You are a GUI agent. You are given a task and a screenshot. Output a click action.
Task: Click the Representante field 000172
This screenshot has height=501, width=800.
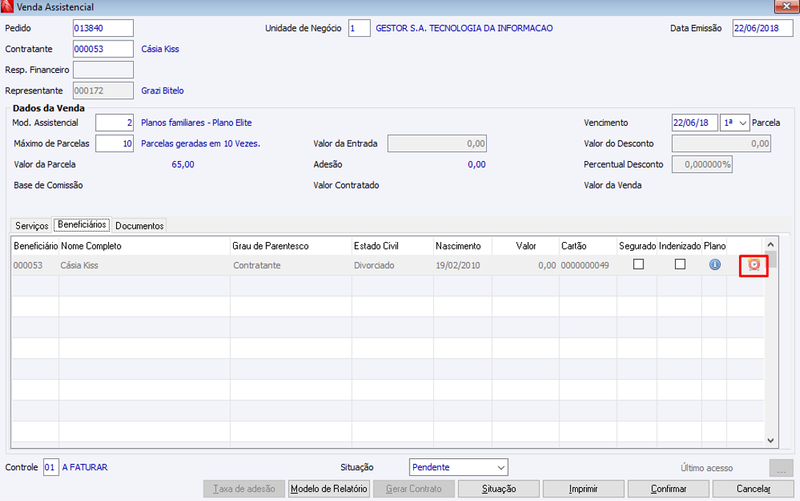click(x=103, y=91)
